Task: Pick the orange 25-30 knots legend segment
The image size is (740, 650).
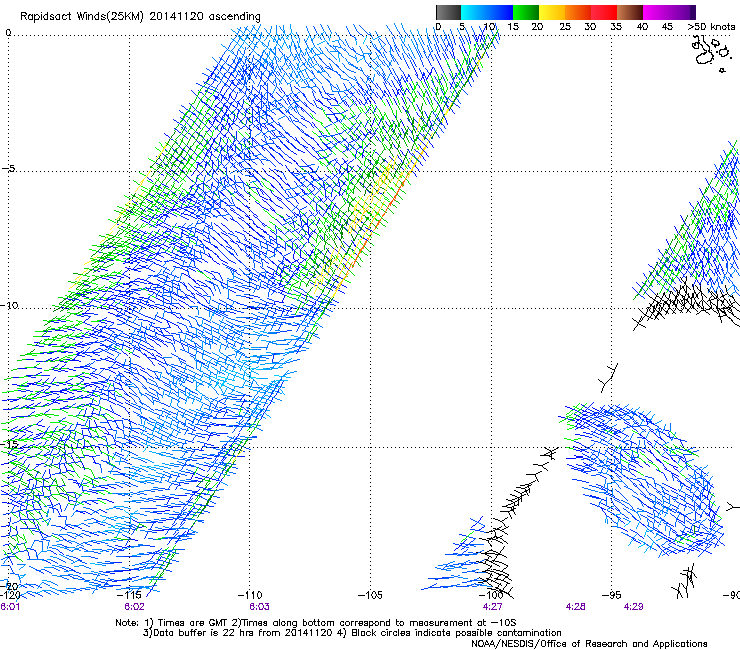Action: (578, 12)
